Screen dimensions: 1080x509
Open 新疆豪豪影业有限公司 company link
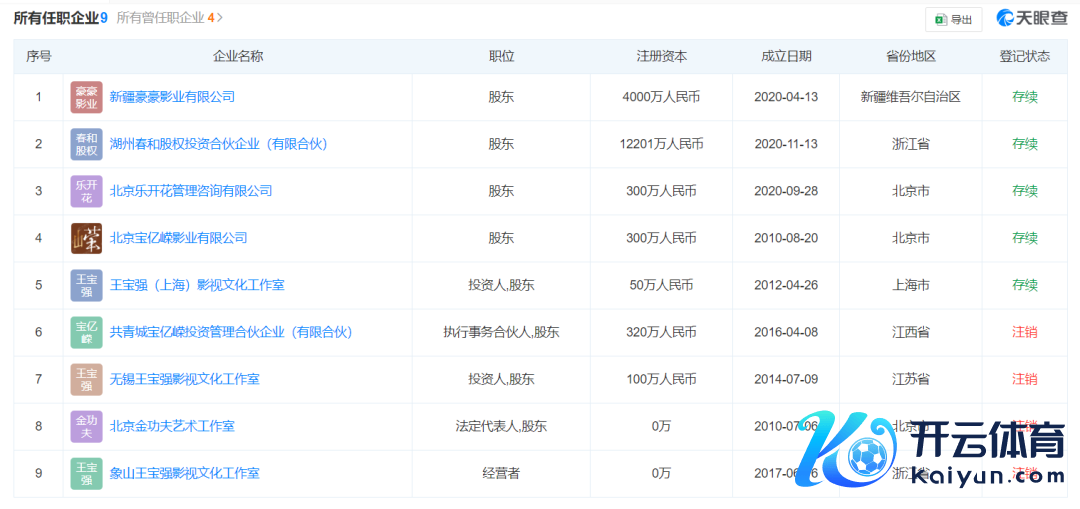(172, 97)
